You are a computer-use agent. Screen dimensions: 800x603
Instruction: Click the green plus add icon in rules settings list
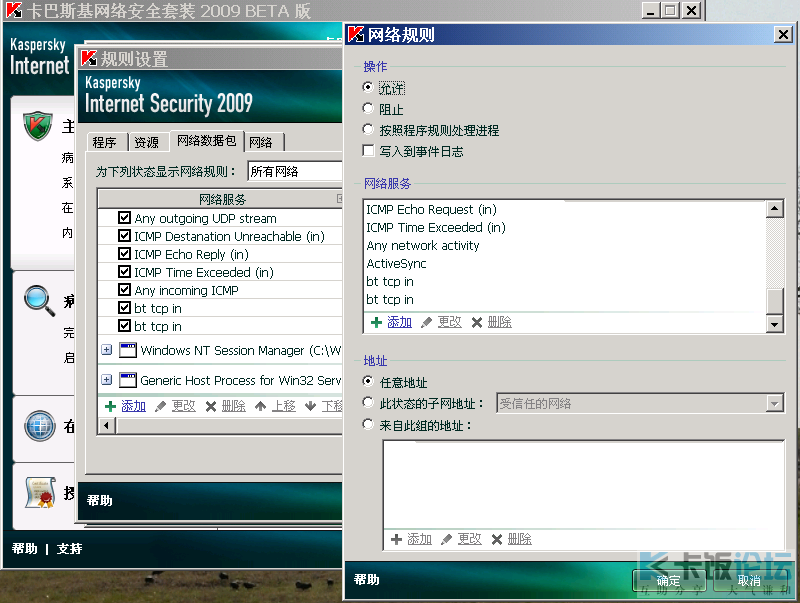click(110, 406)
